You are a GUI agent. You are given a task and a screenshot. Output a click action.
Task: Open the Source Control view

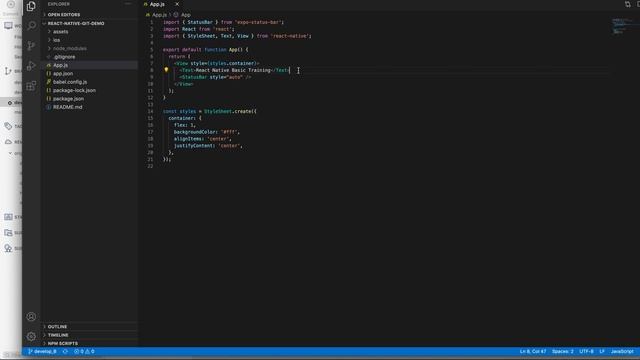click(x=31, y=46)
